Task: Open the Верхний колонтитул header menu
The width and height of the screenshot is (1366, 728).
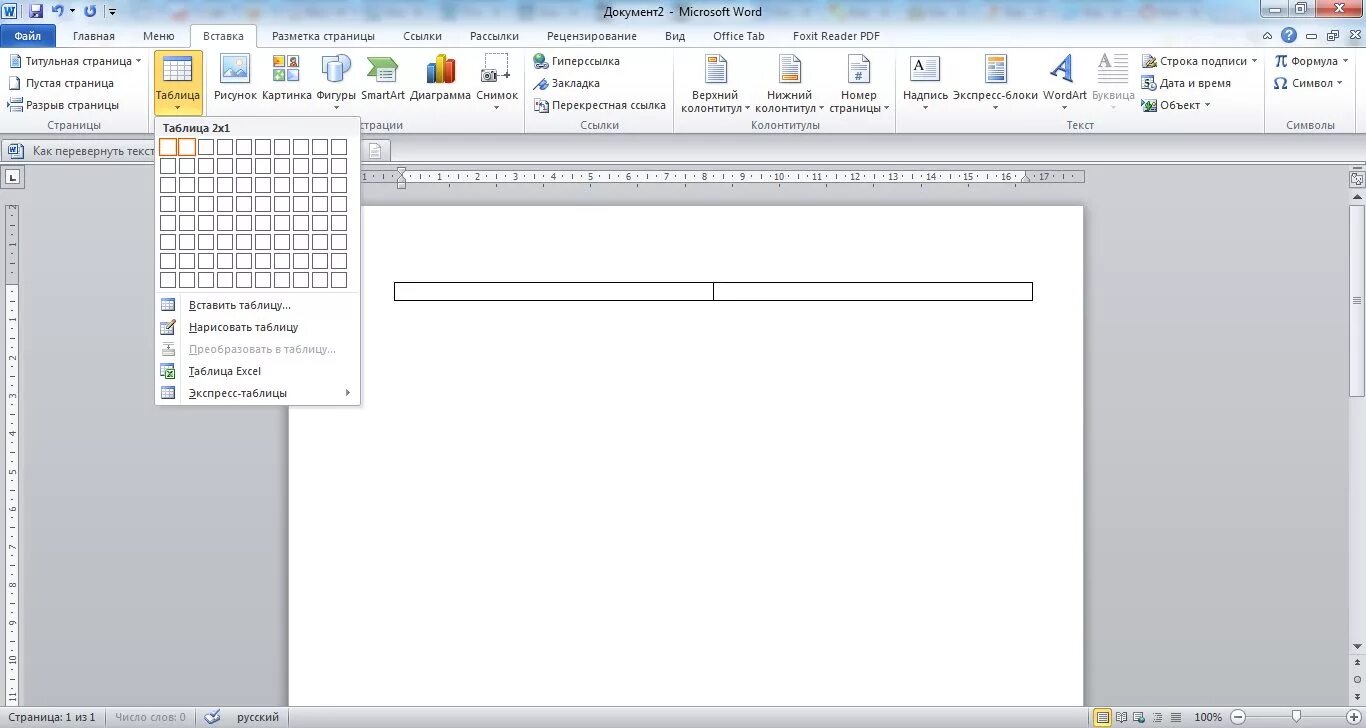Action: point(715,84)
